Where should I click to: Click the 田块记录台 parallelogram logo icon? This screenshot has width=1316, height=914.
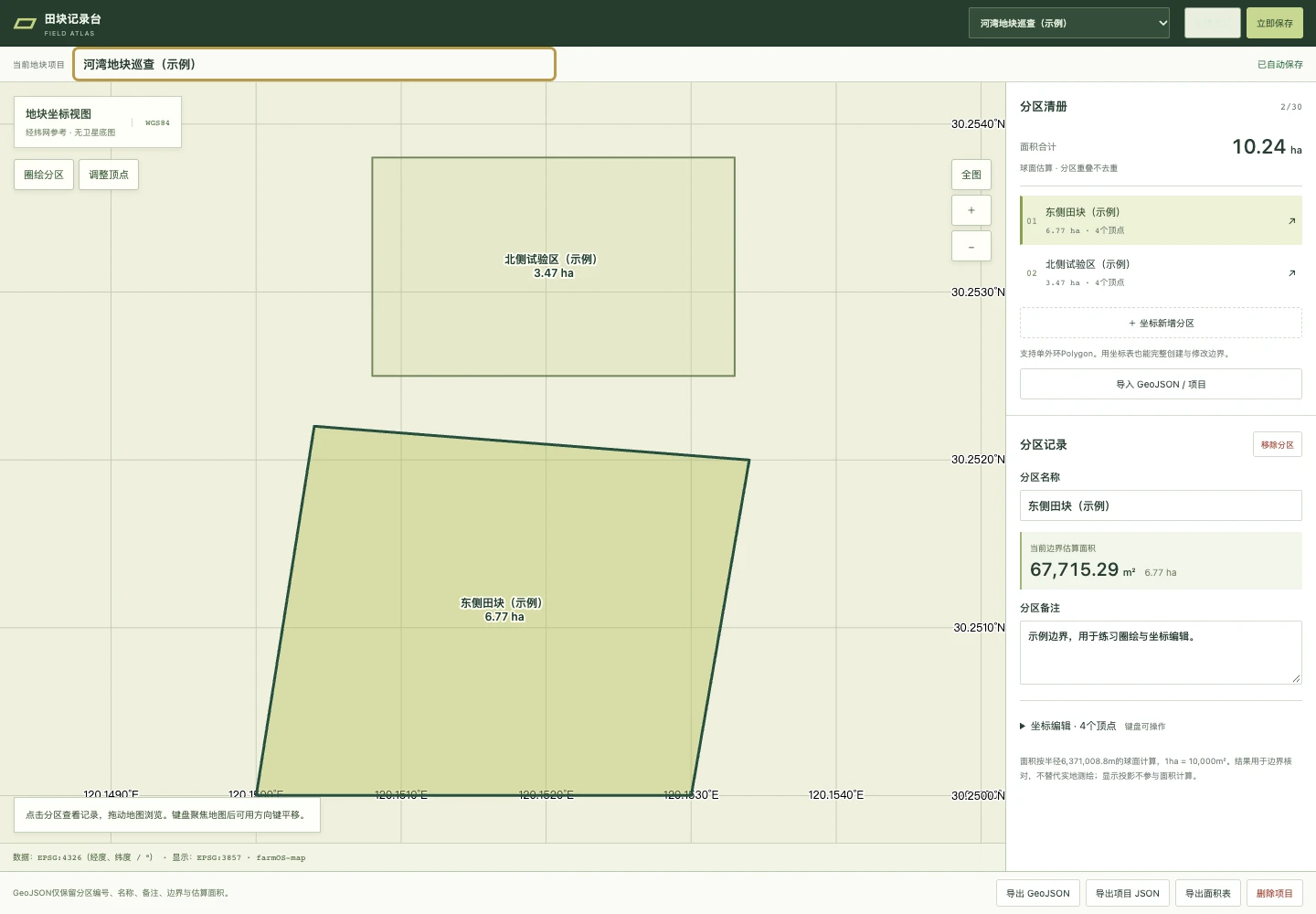(25, 24)
